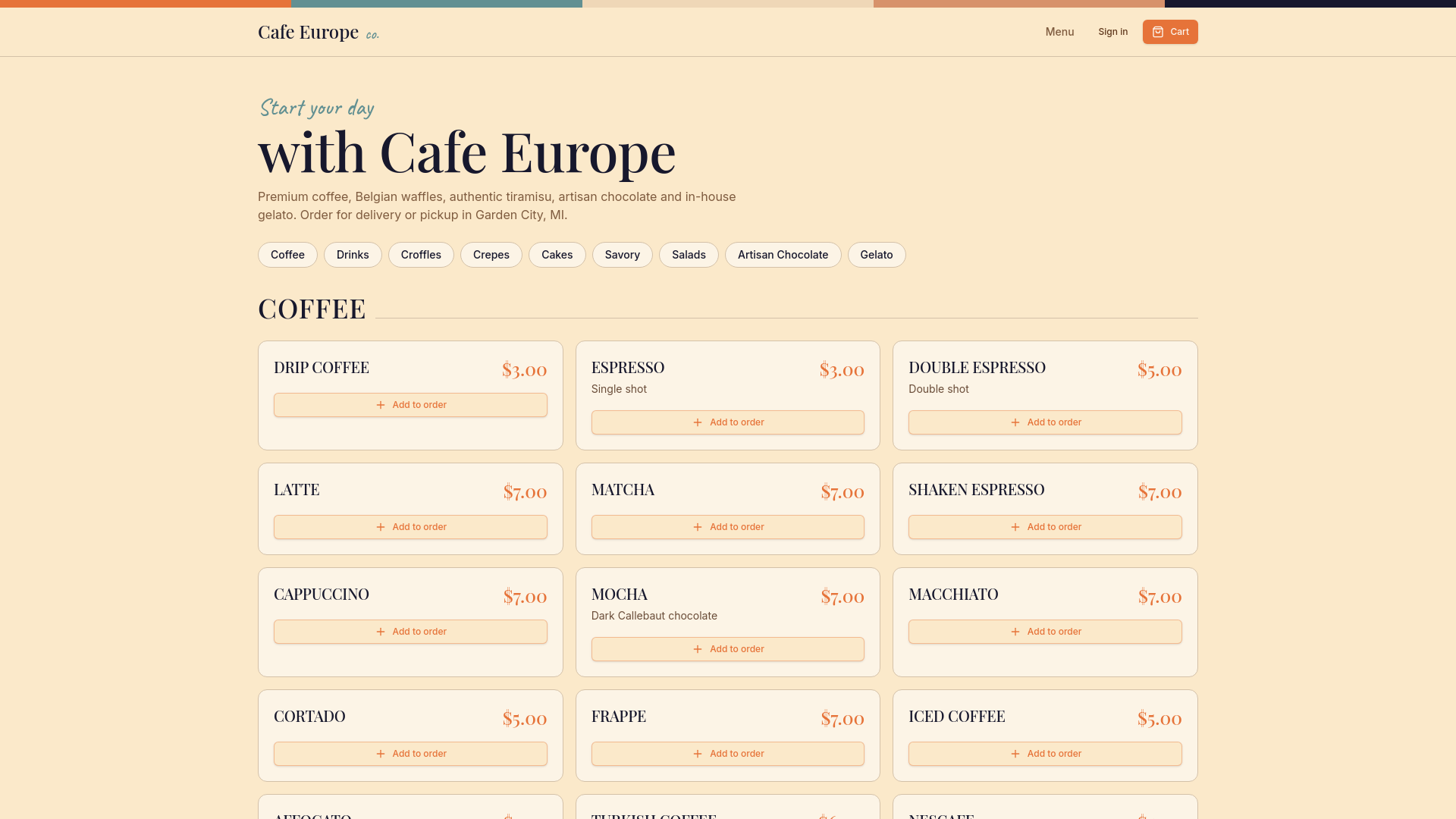The image size is (1456, 819).
Task: Click the COFFEE section heading
Action: click(x=312, y=309)
